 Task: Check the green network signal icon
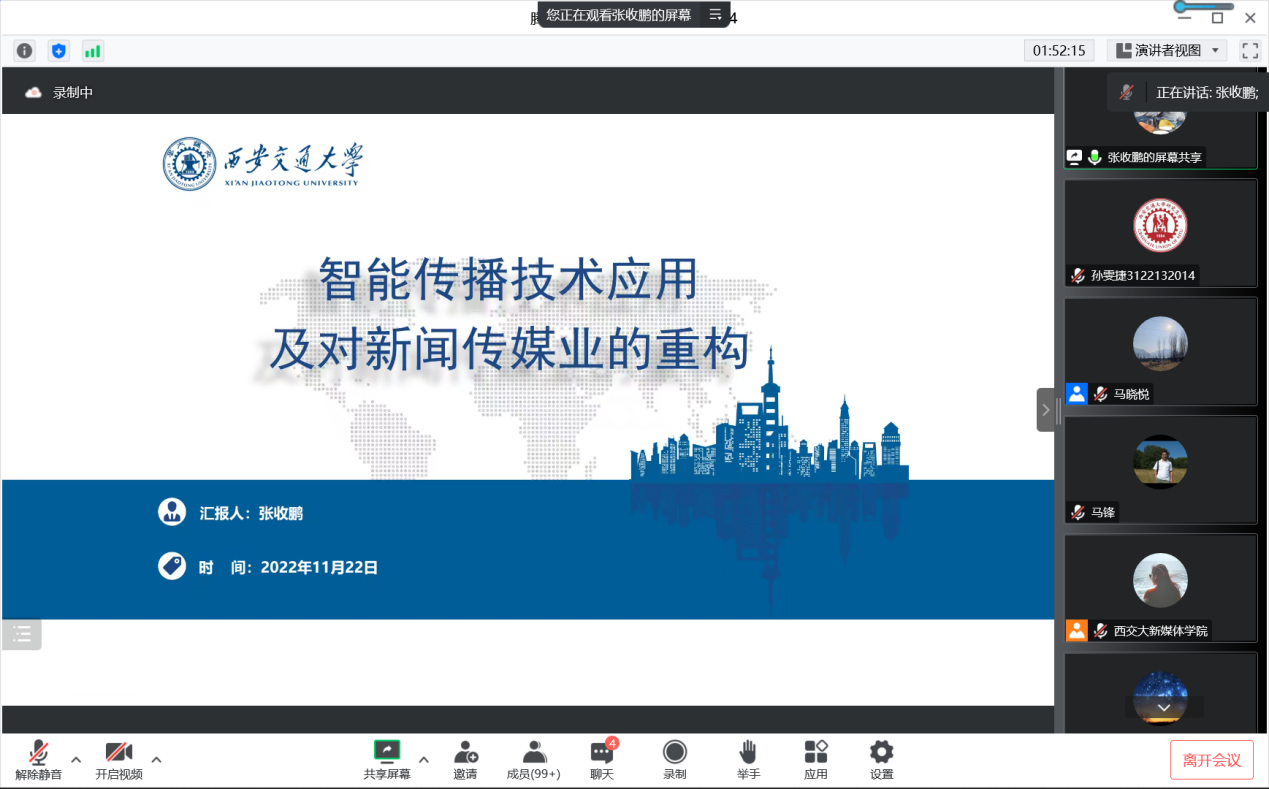tap(92, 51)
